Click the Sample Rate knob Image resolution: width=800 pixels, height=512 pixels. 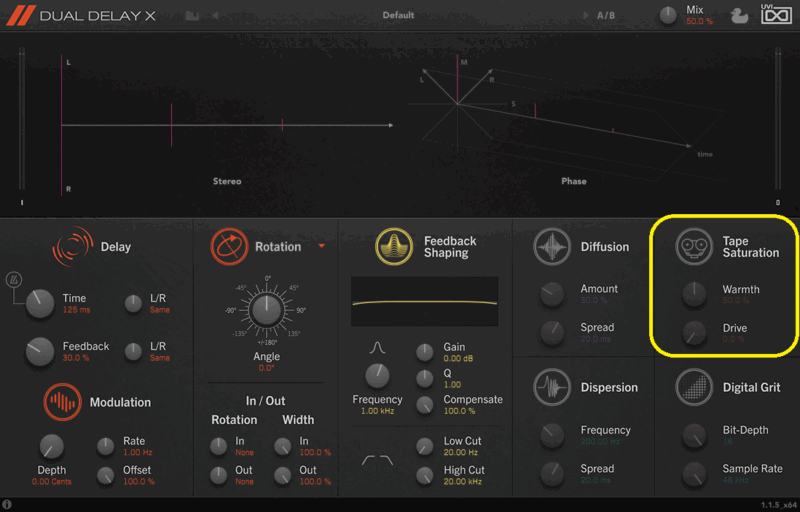(x=694, y=474)
